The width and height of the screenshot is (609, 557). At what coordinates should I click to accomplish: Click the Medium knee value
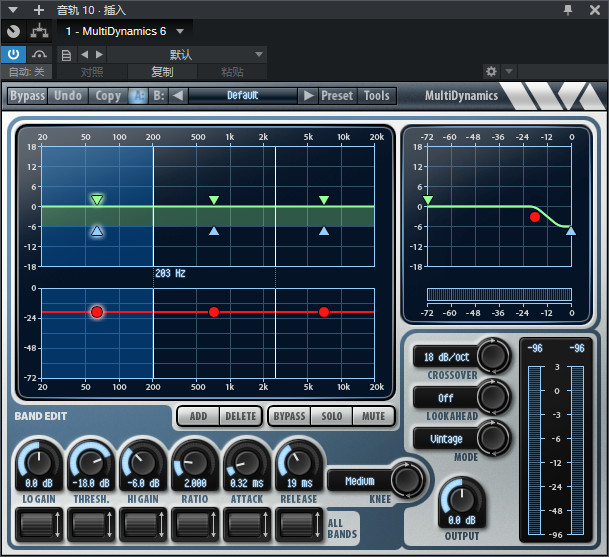coord(360,481)
